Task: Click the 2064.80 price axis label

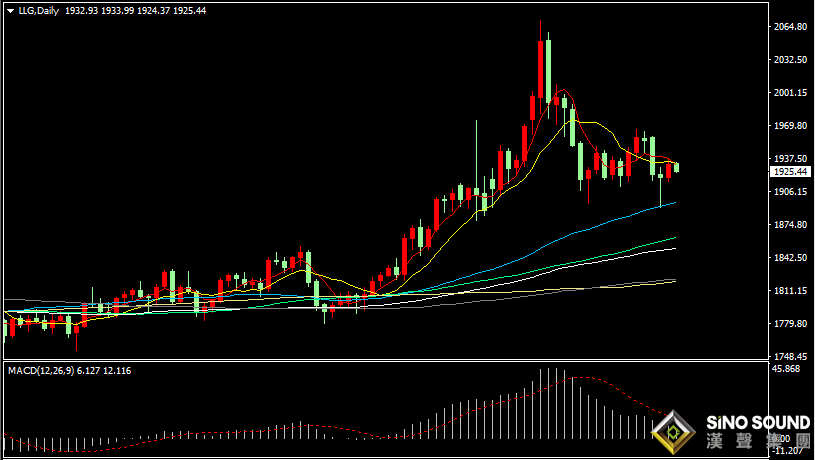Action: (791, 27)
